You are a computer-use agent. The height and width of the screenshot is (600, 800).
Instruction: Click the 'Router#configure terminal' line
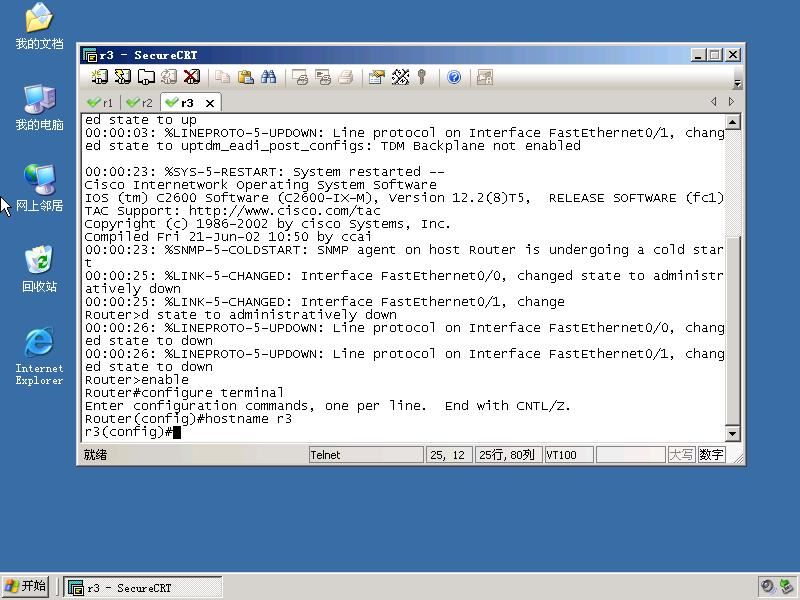(184, 393)
